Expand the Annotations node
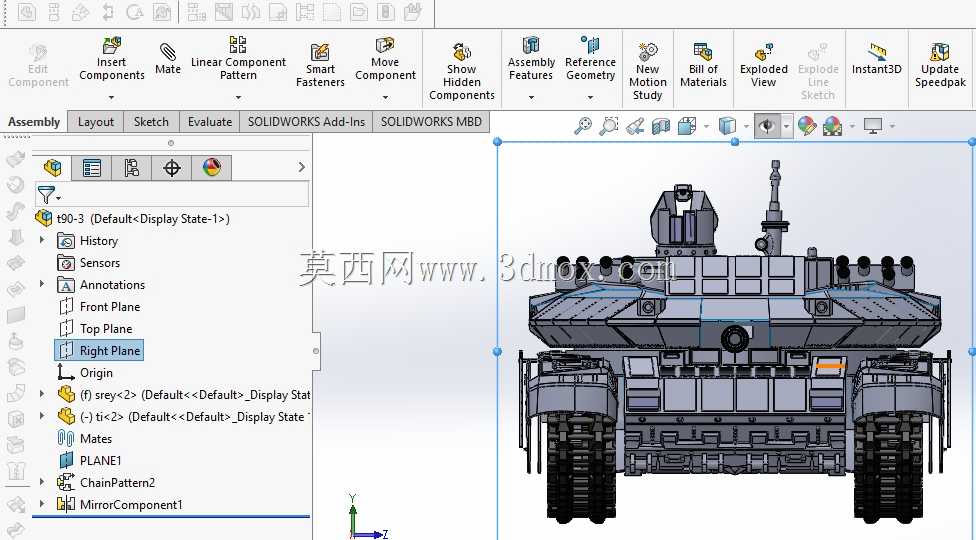The image size is (976, 540). click(x=42, y=284)
